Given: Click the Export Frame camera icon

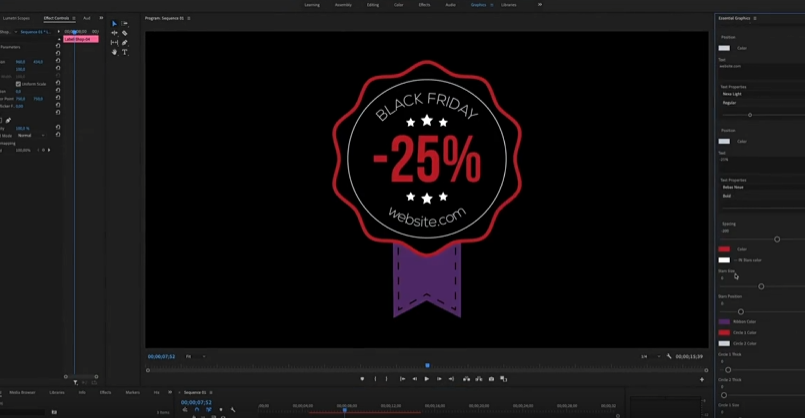Looking at the screenshot, I should pyautogui.click(x=491, y=379).
